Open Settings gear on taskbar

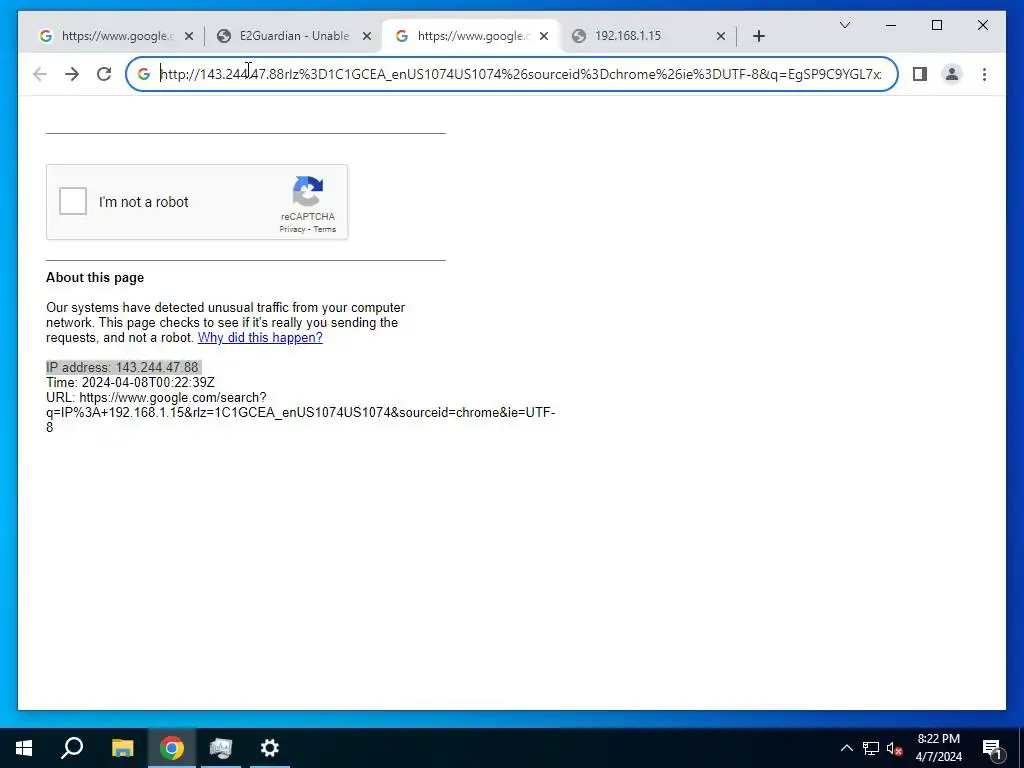[x=270, y=748]
